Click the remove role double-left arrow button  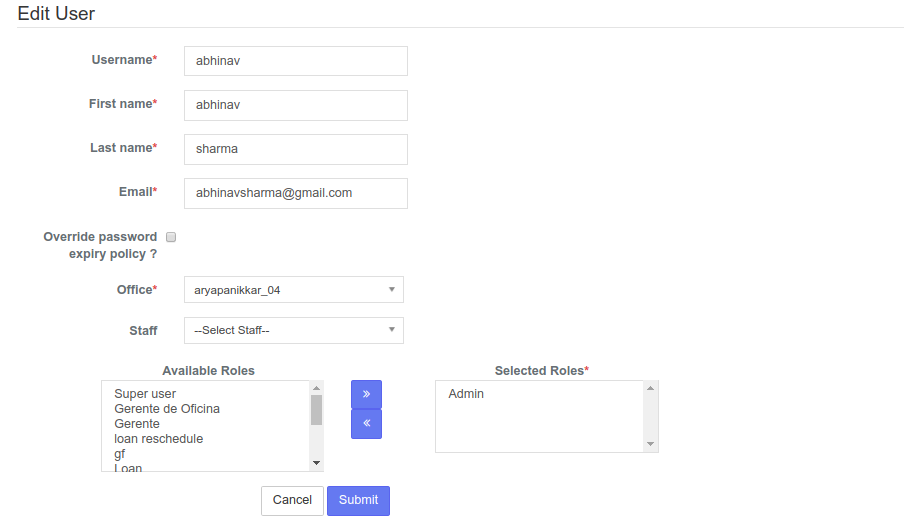coord(366,424)
